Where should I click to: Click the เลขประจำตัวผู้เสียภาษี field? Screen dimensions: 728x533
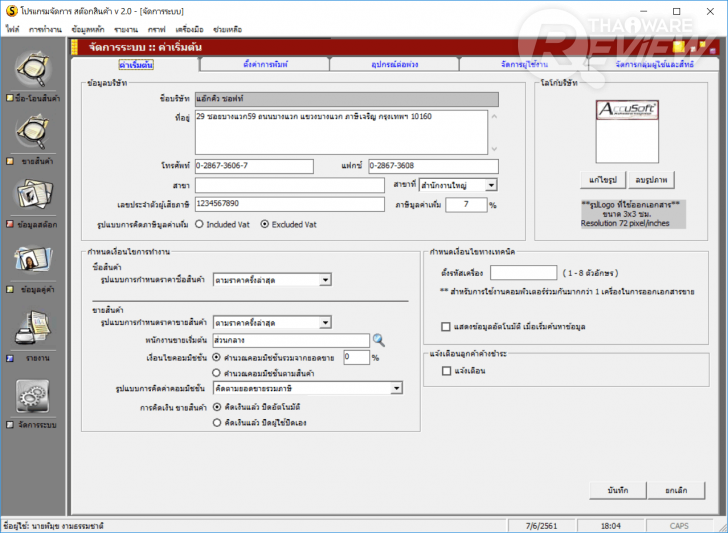pos(289,204)
